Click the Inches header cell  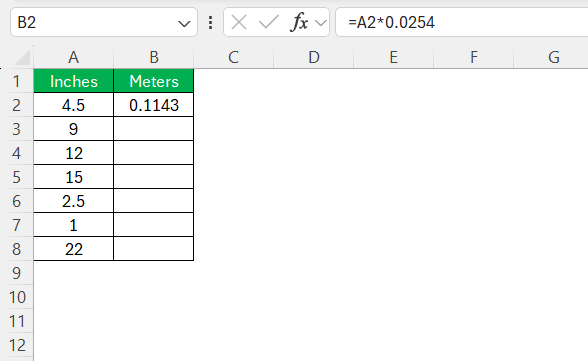click(74, 81)
